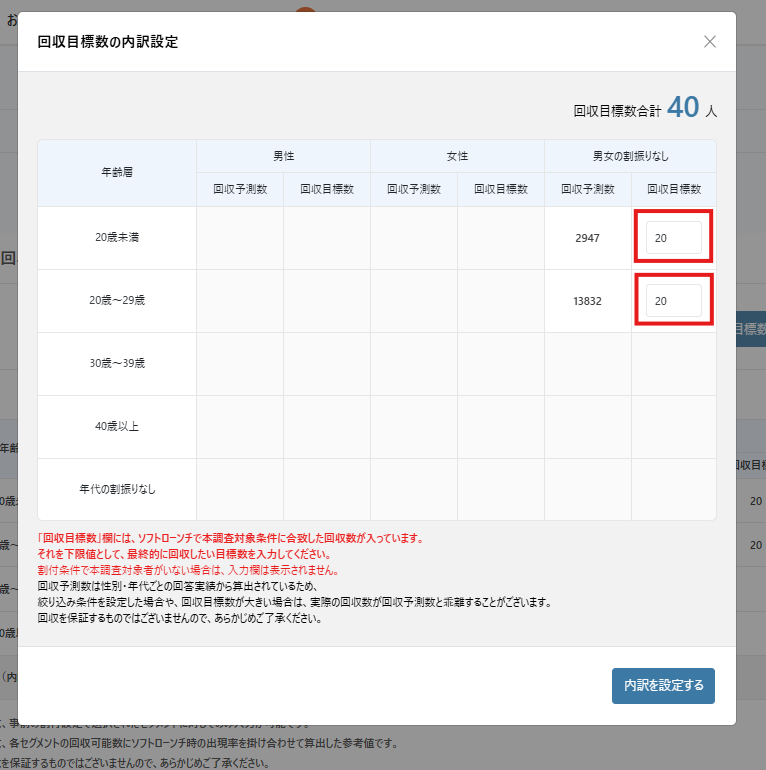Click the 回収予測数 value 13832
This screenshot has height=770, width=766.
(x=587, y=301)
